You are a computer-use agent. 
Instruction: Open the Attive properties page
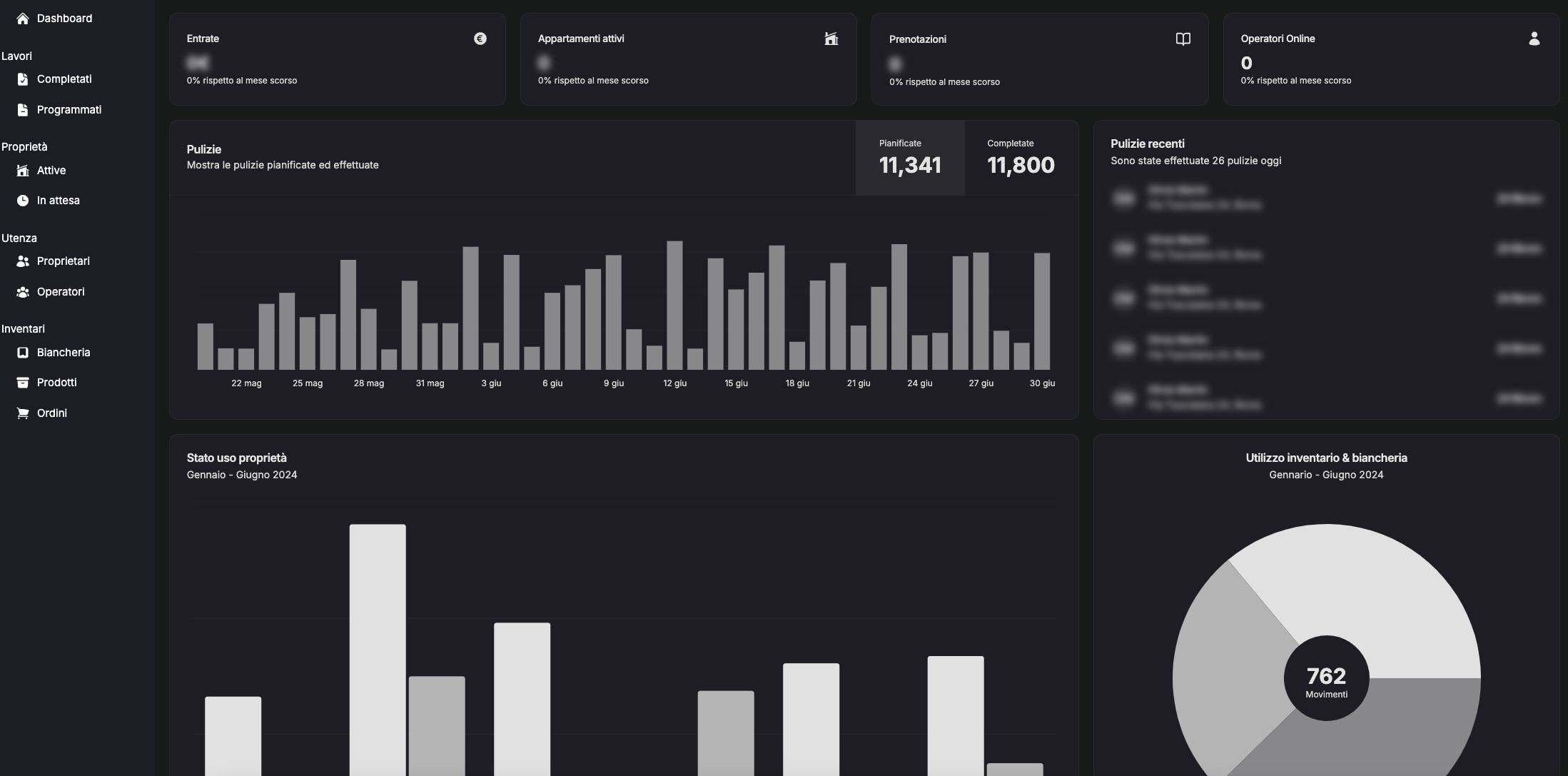(x=51, y=171)
